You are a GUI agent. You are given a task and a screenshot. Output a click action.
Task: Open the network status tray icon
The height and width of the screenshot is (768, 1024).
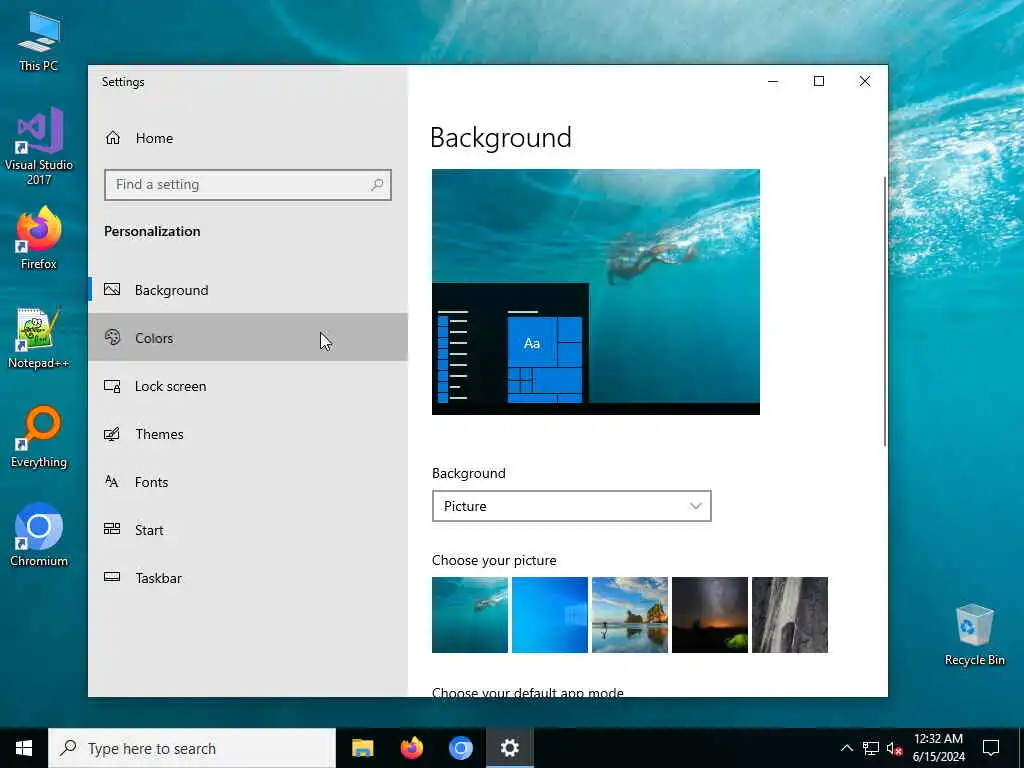click(x=871, y=748)
